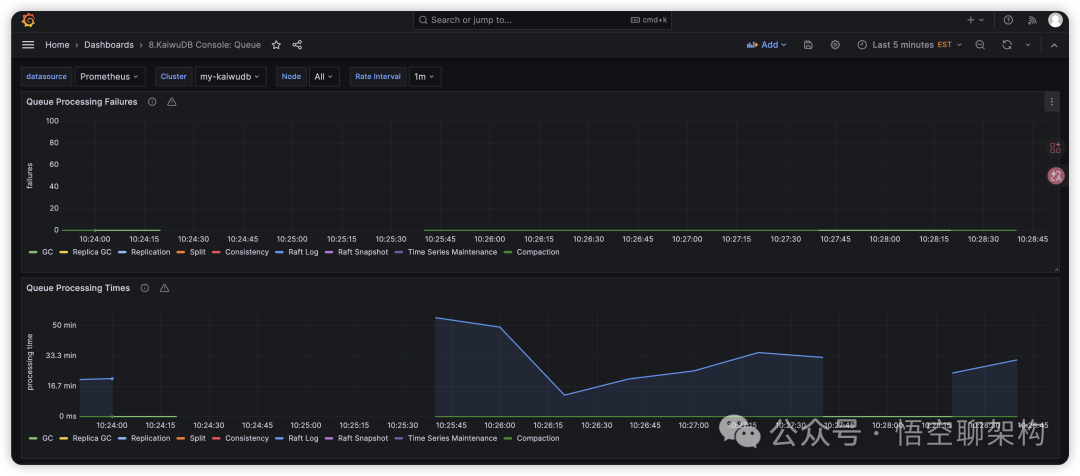Go to Home in breadcrumb
The width and height of the screenshot is (1080, 476).
coord(57,45)
